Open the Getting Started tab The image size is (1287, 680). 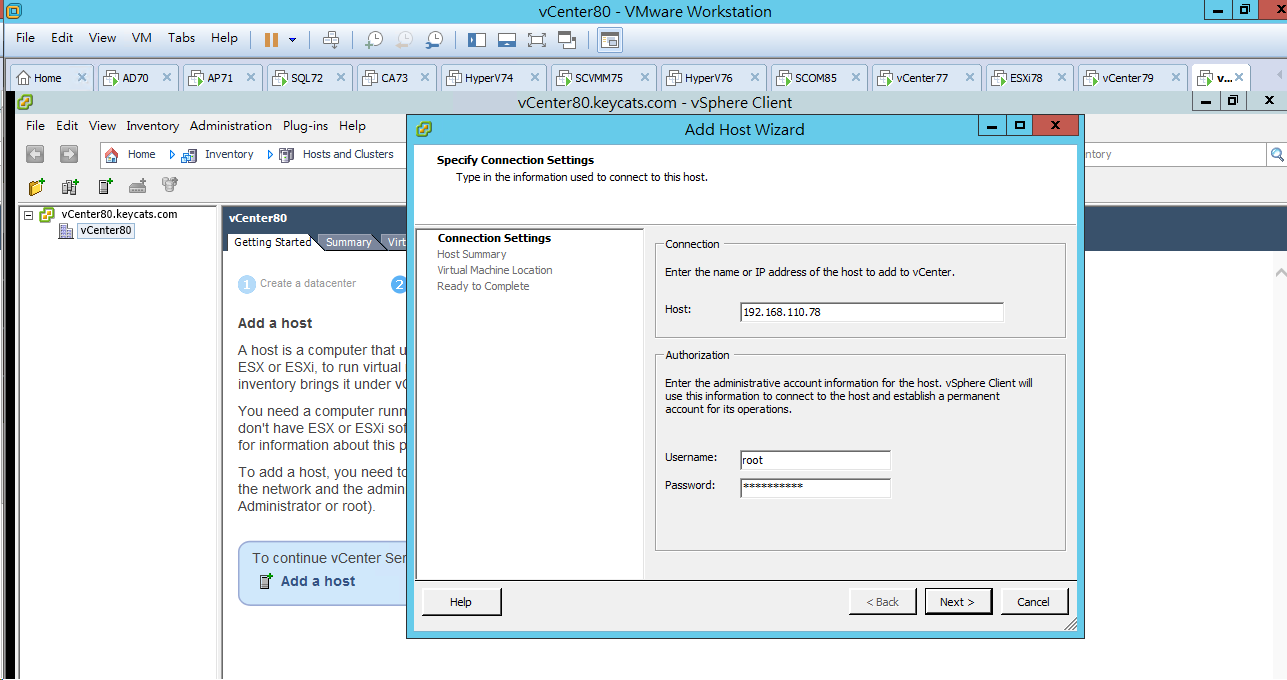pos(272,242)
